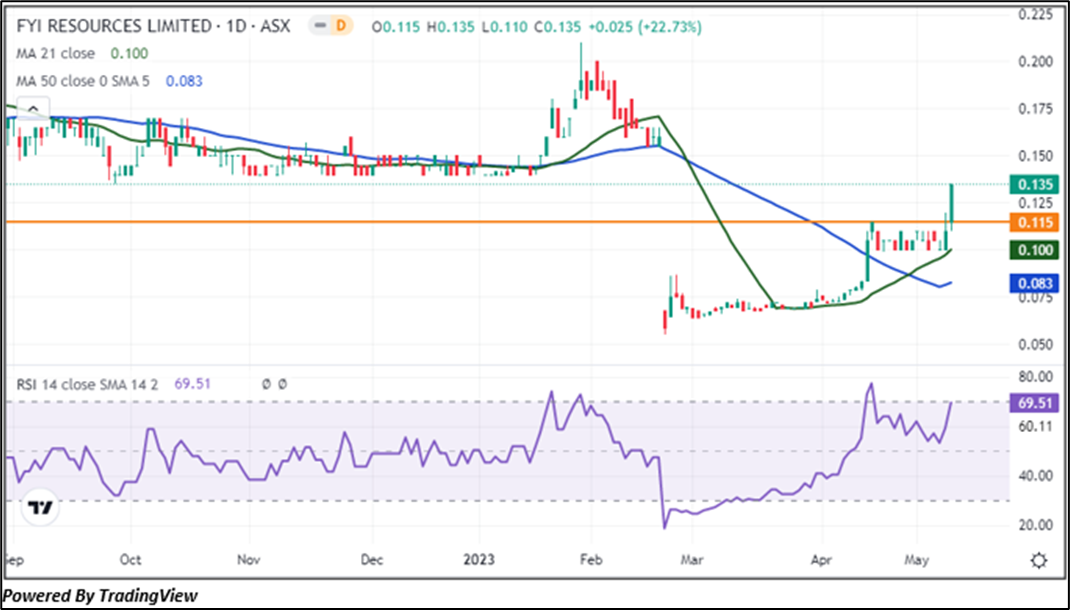
Task: Open chart settings via the gear icon
Action: coord(1039,561)
